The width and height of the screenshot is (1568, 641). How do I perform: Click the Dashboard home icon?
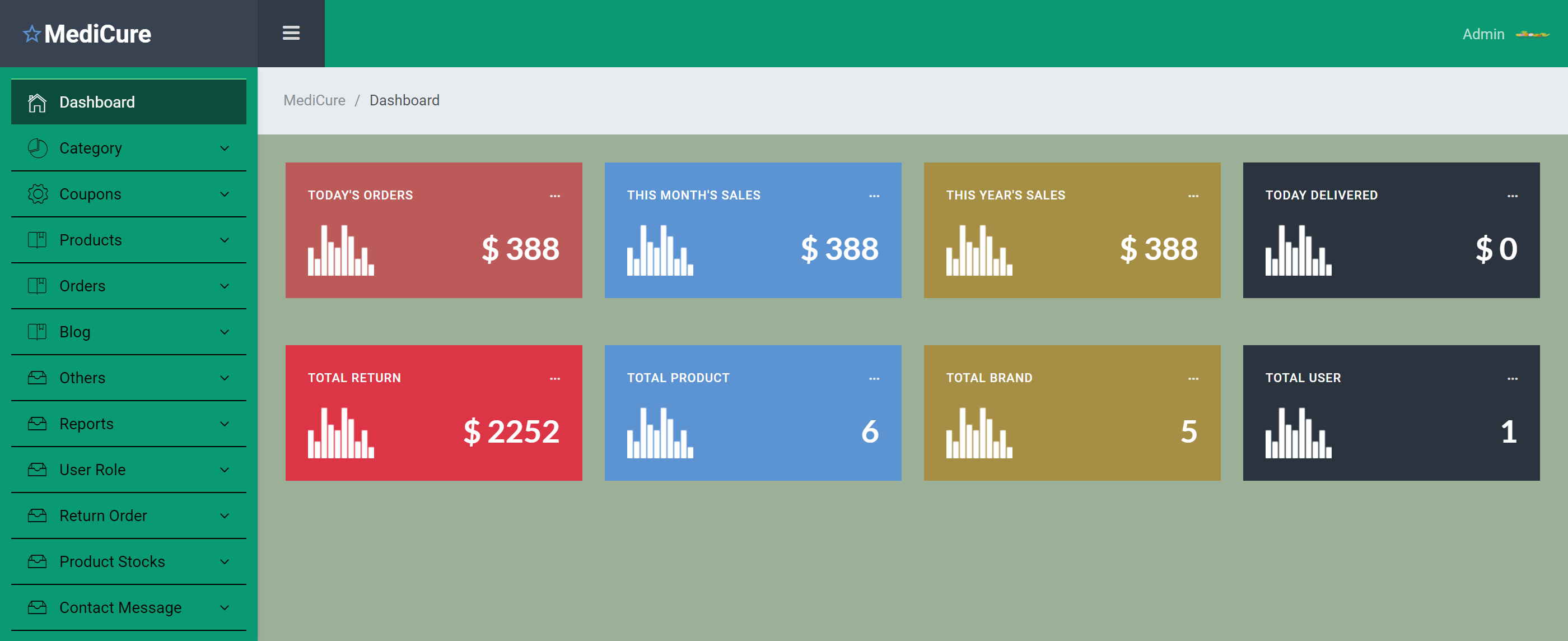[37, 103]
